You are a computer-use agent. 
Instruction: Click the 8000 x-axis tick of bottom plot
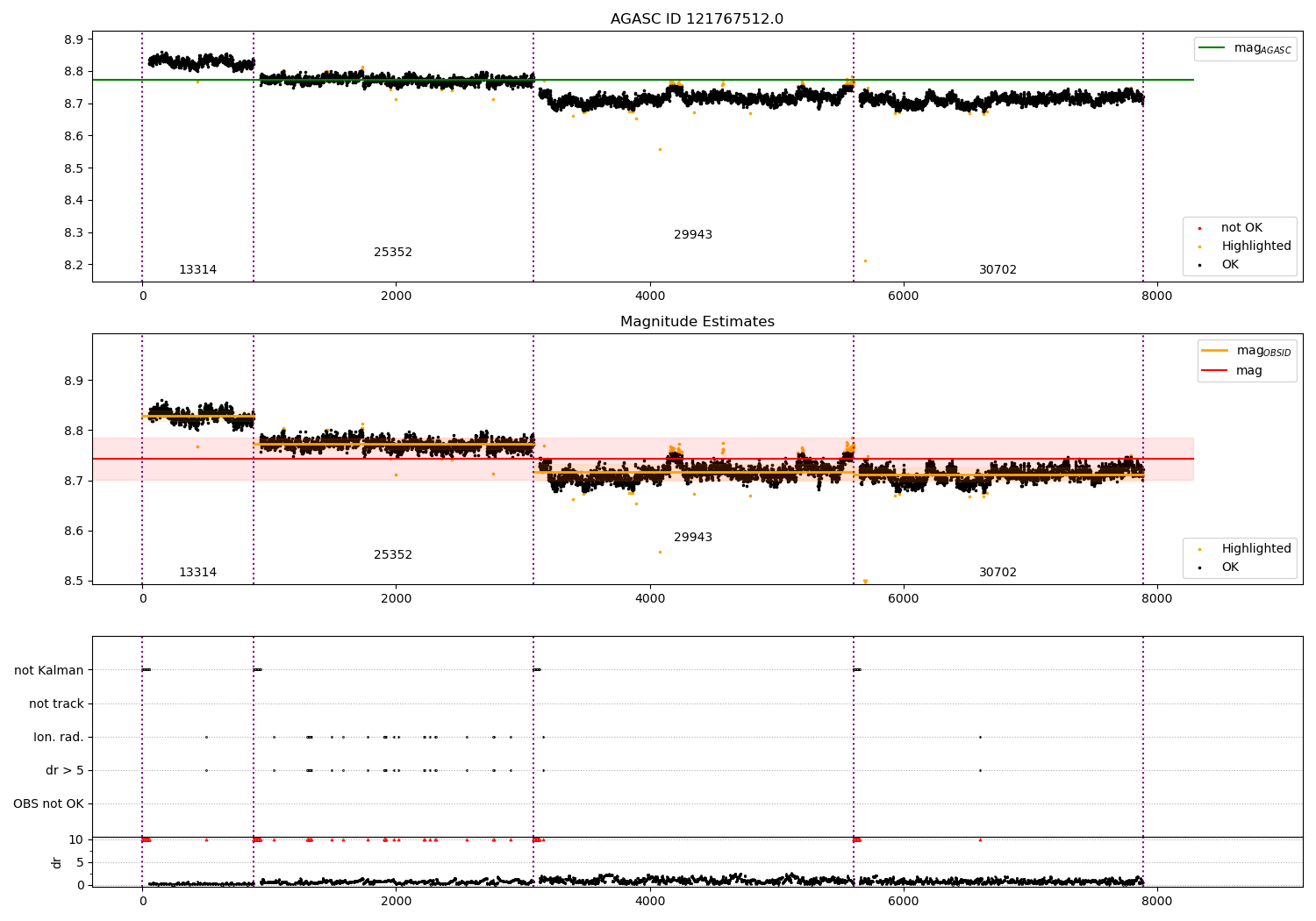(x=1156, y=901)
